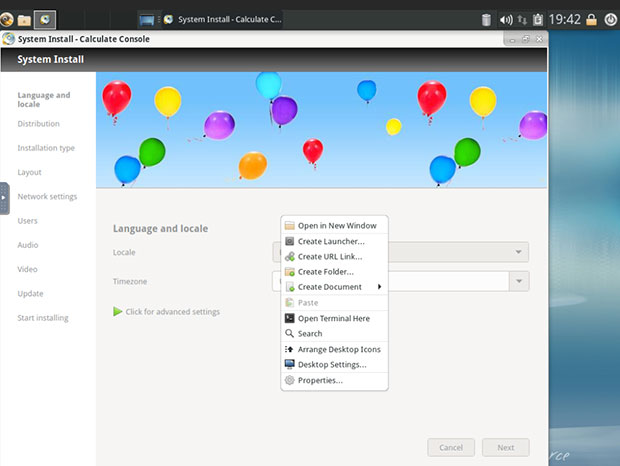Open the file manager folder icon in panel

coord(24,20)
